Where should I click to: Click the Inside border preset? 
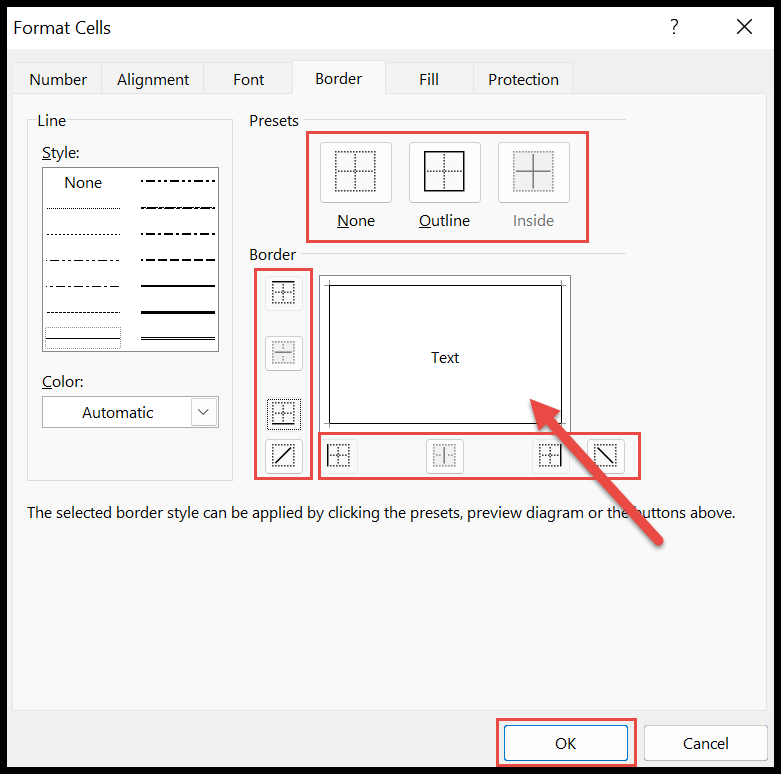coord(533,172)
